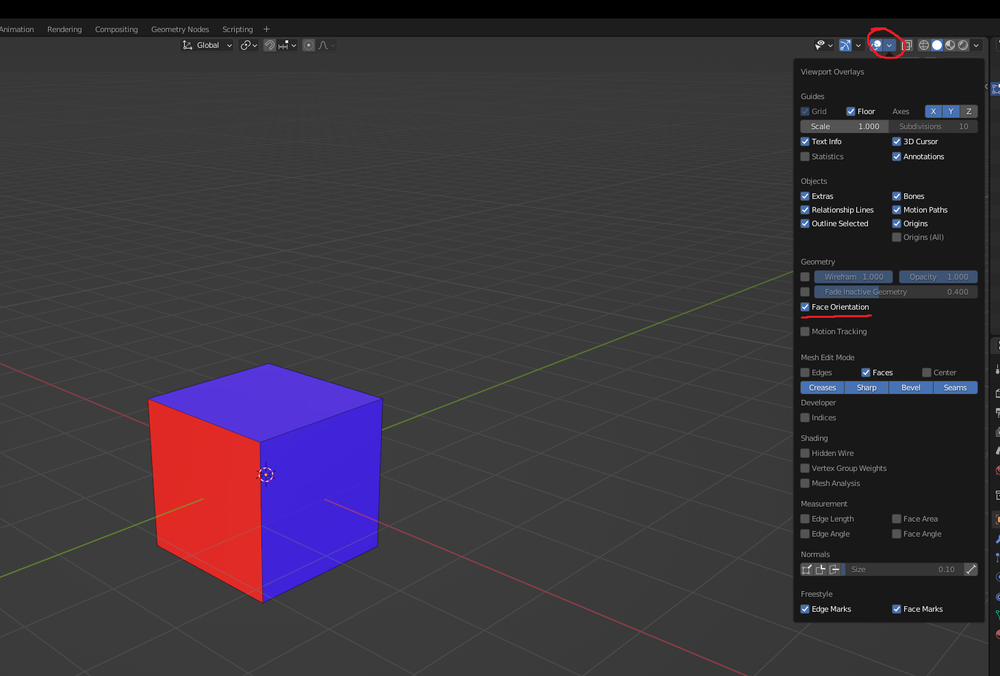1000x676 pixels.
Task: Switch to Rendered viewport shading
Action: [963, 45]
